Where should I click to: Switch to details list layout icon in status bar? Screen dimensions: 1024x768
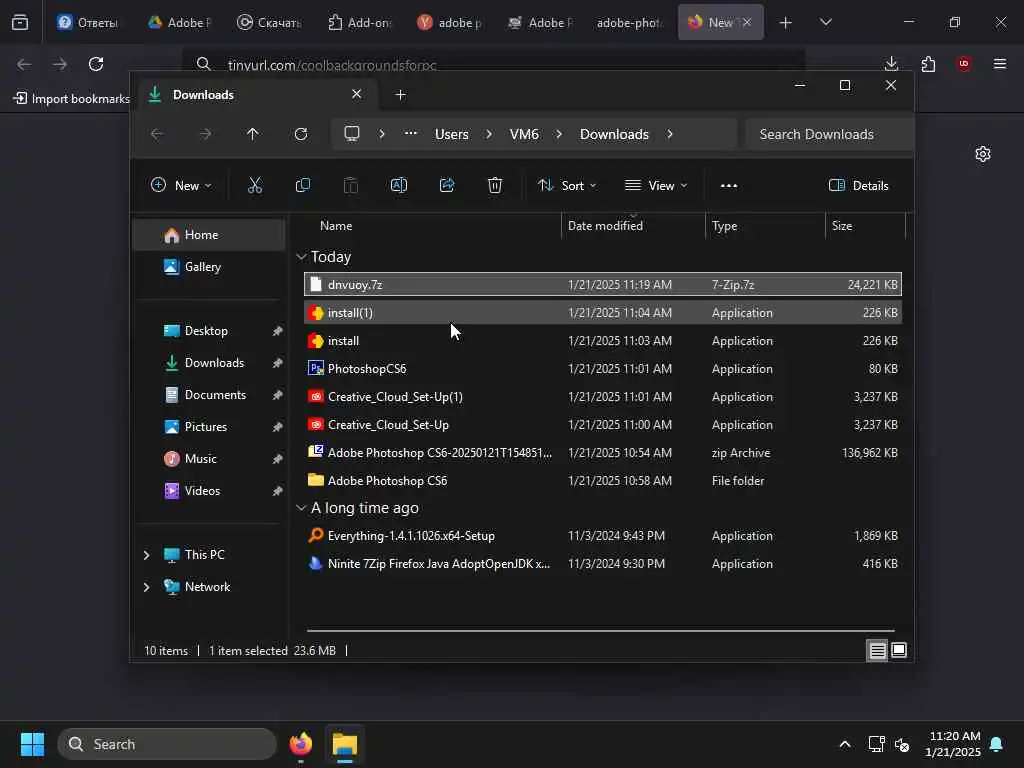[877, 650]
